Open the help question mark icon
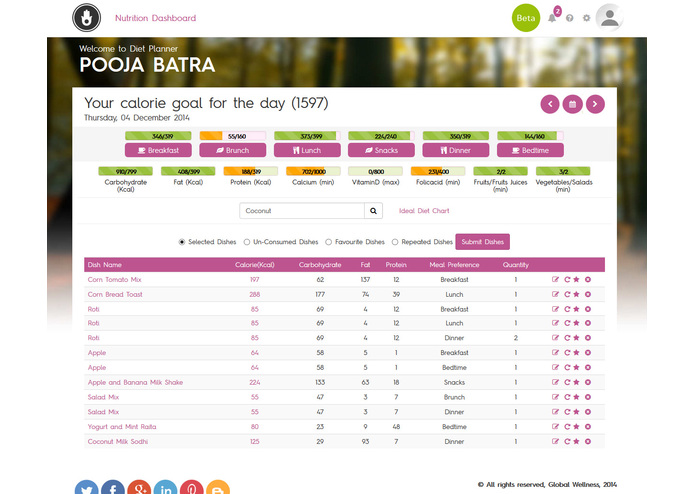The image size is (695, 494). [x=570, y=18]
